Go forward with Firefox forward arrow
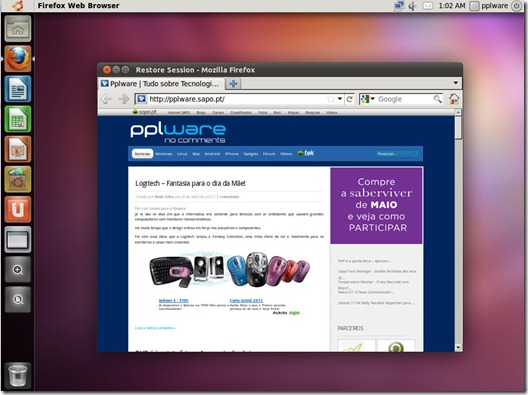The width and height of the screenshot is (528, 395). tap(124, 99)
